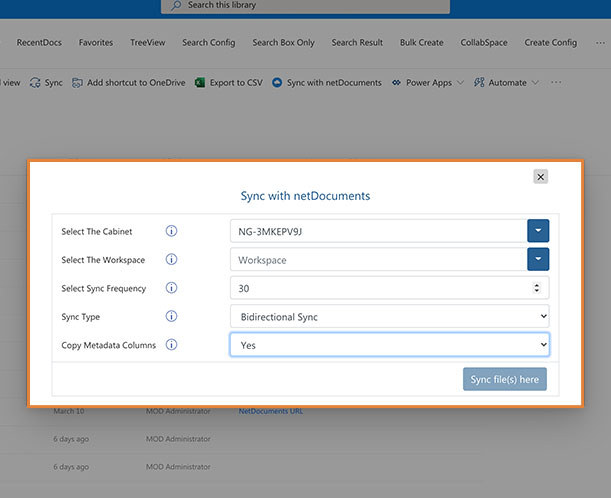Open the Favorites tab
This screenshot has width=611, height=498.
[x=96, y=42]
